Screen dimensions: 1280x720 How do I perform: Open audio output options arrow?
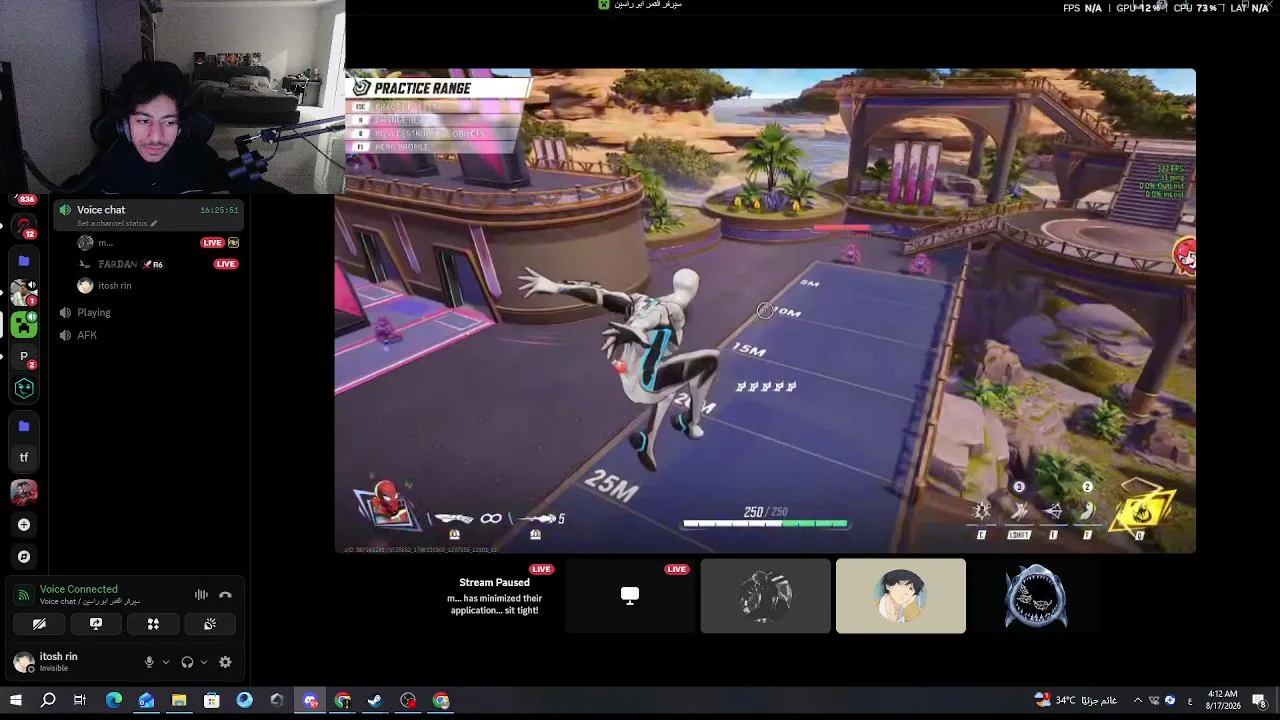pos(204,662)
